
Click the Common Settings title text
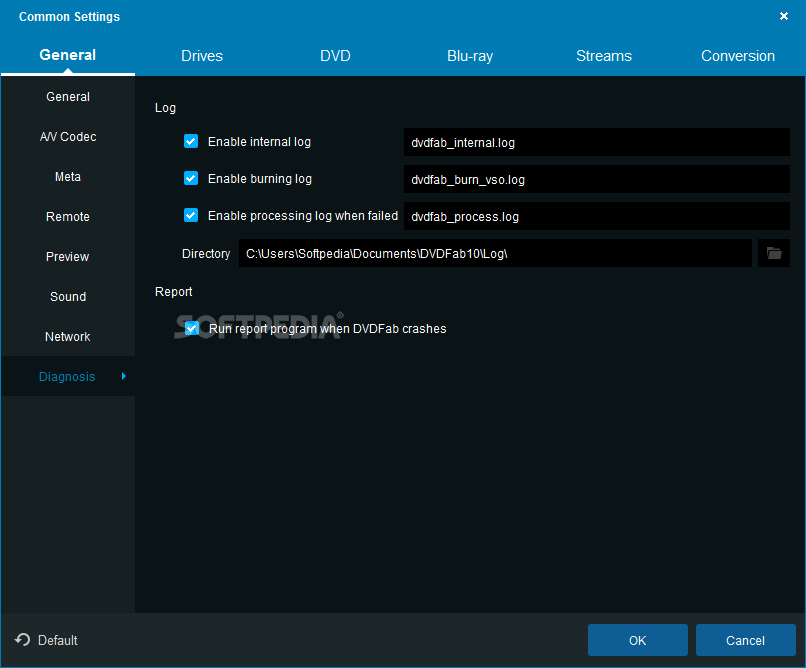coord(69,16)
